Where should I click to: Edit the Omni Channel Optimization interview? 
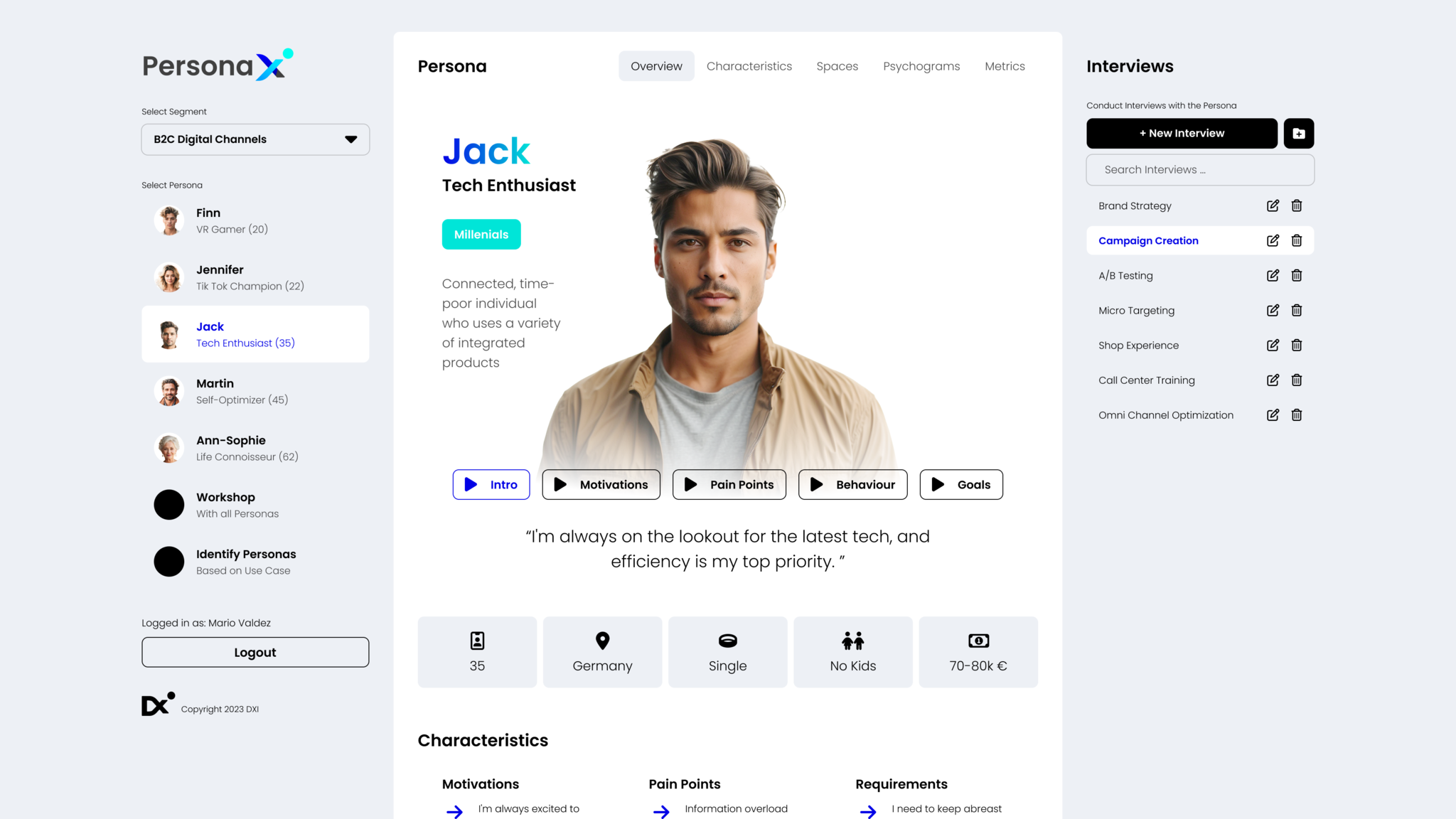coord(1273,414)
